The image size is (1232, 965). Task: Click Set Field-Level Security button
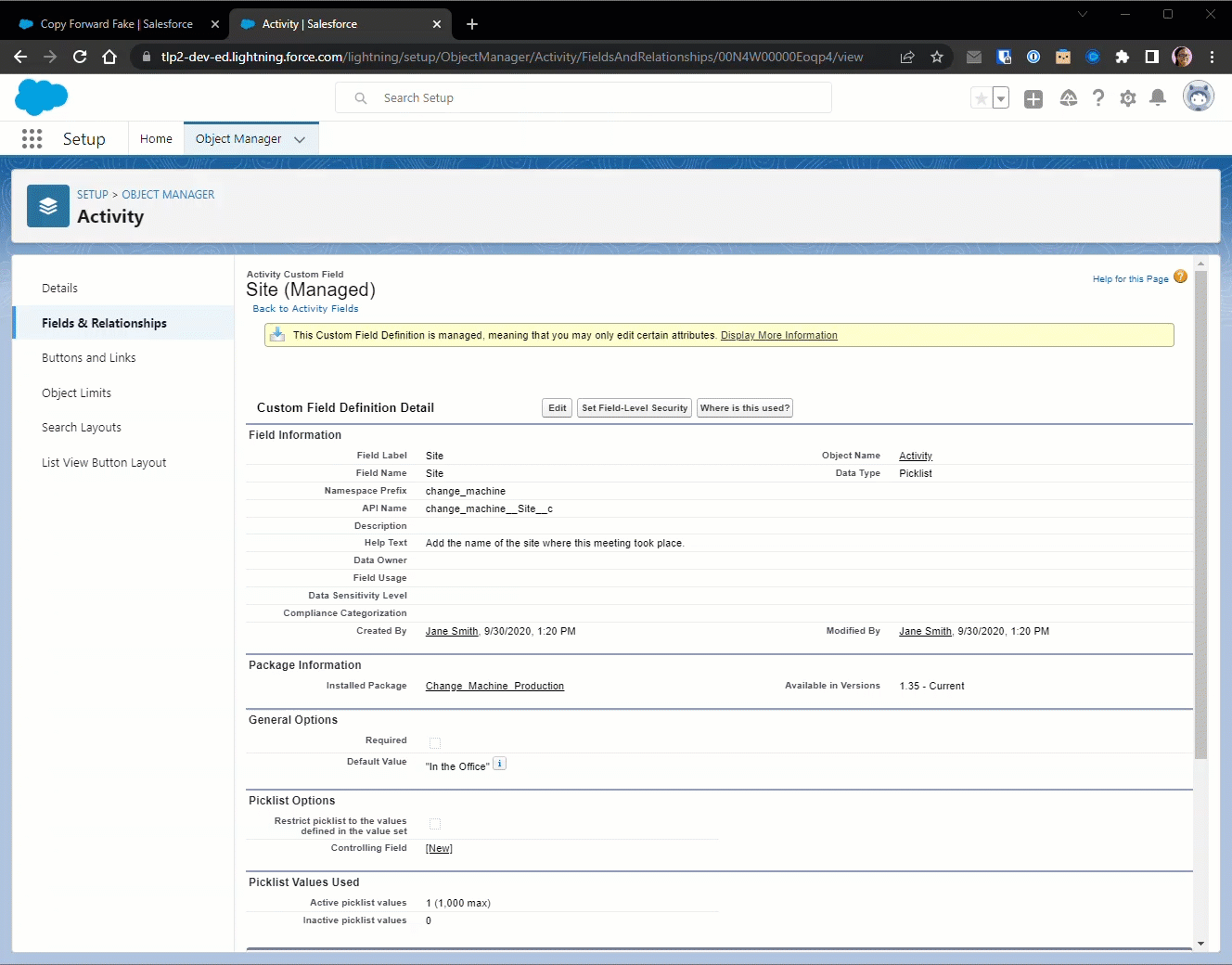coord(635,408)
